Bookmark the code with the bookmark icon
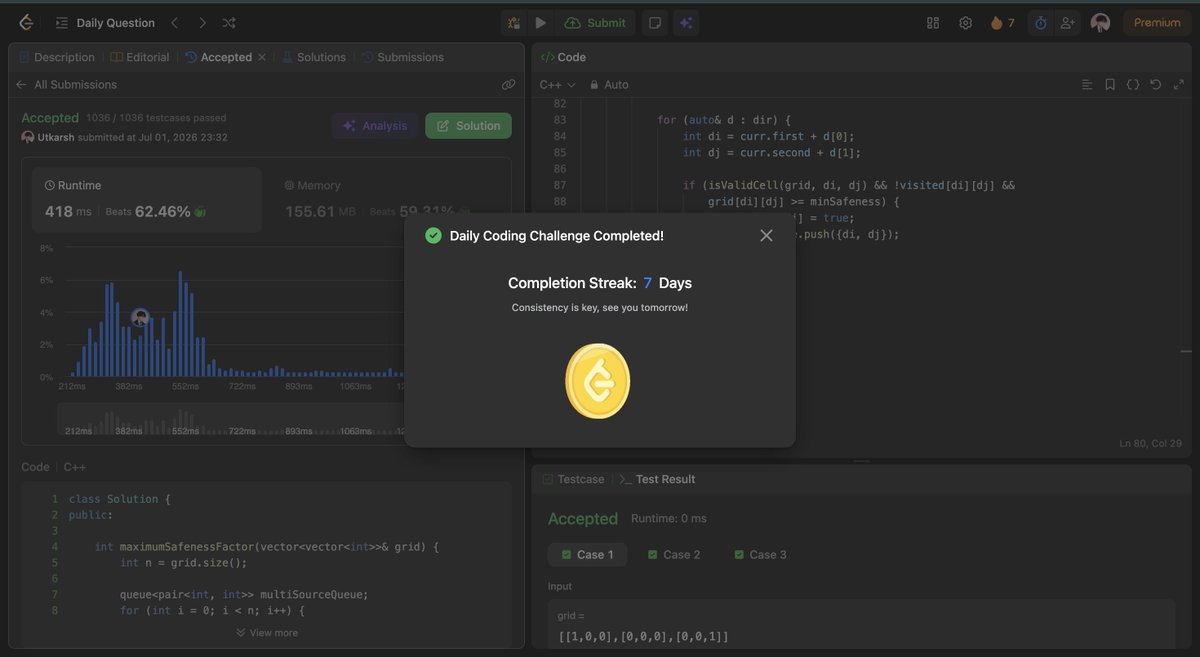 pyautogui.click(x=1110, y=85)
